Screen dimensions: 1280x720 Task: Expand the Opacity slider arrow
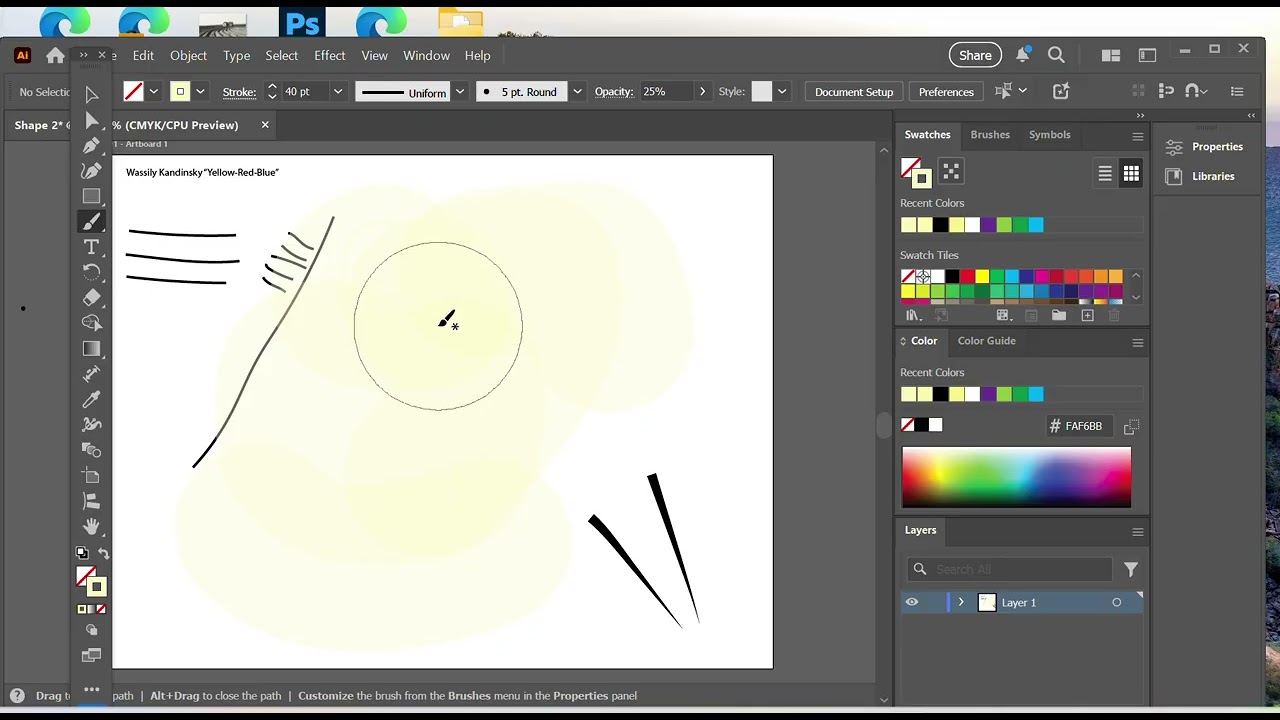tap(702, 92)
